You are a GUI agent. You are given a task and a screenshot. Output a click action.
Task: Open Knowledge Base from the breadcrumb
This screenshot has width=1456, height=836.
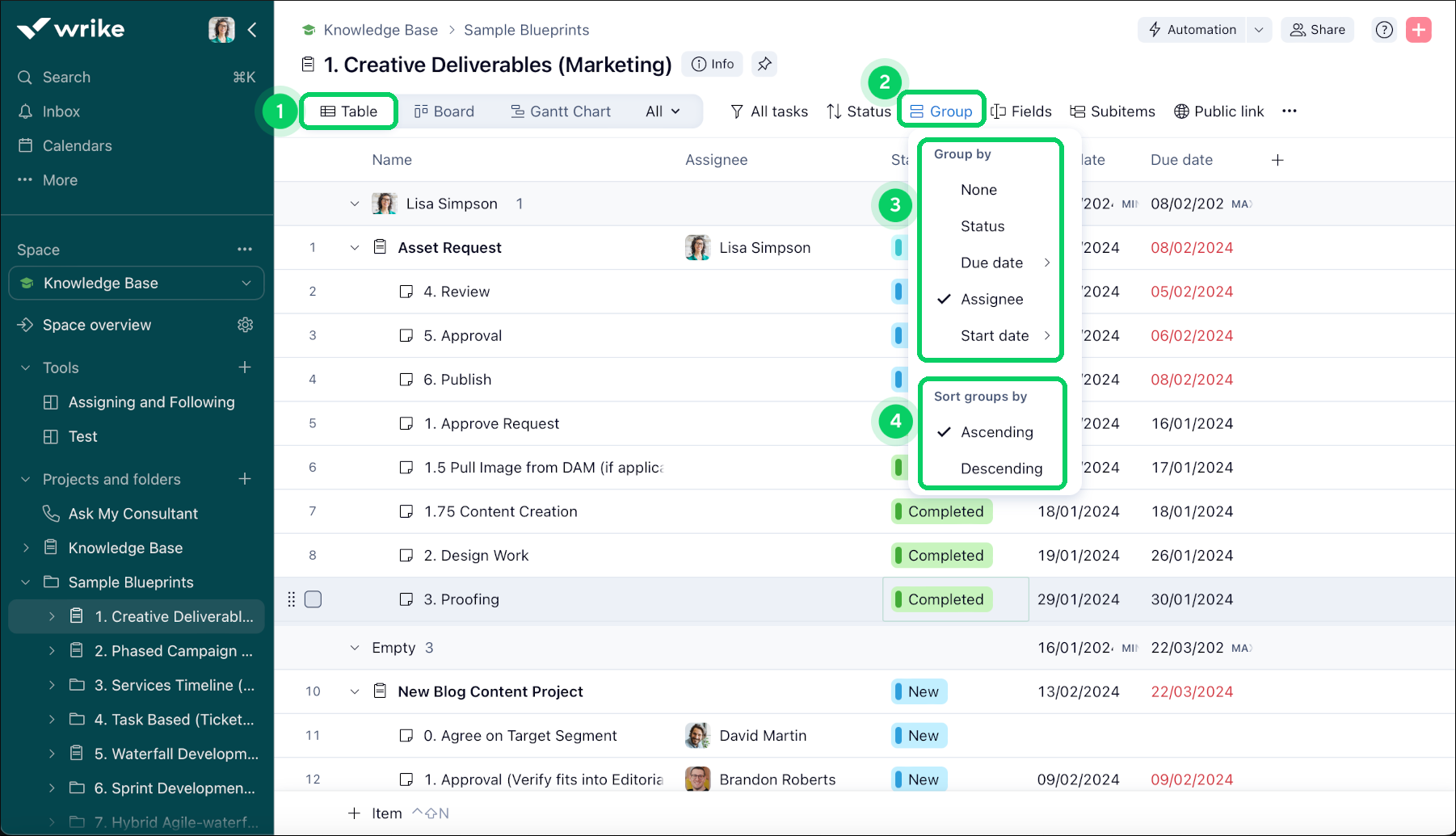point(380,29)
